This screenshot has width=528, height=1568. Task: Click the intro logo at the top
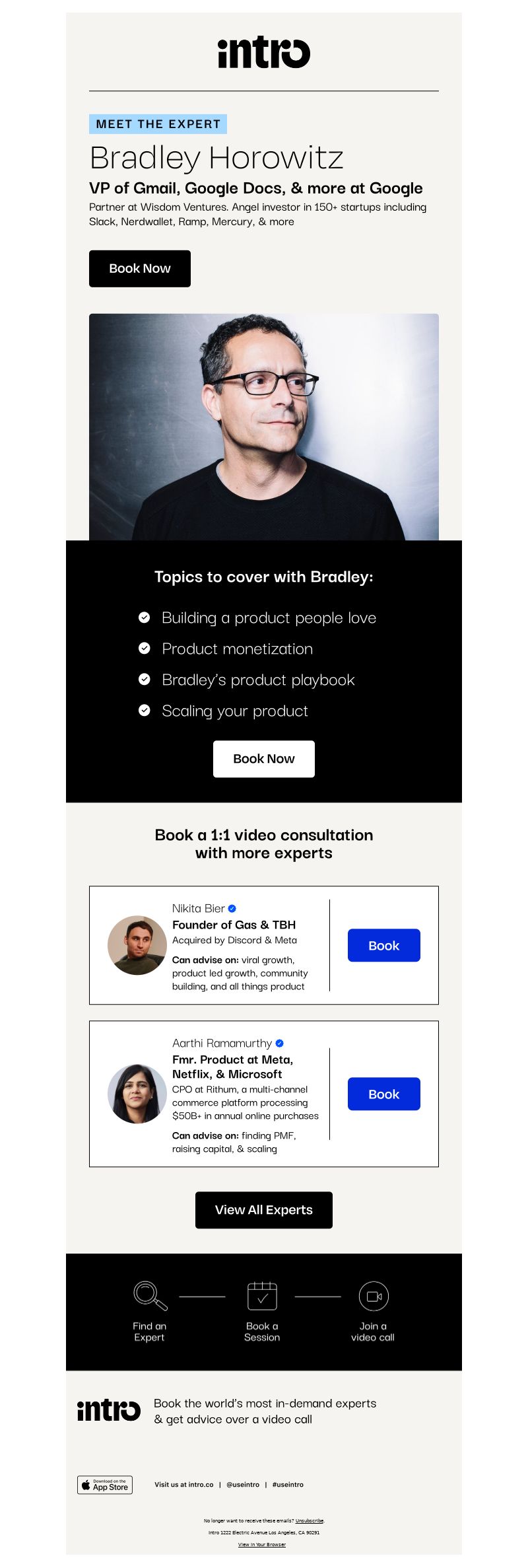pos(264,53)
